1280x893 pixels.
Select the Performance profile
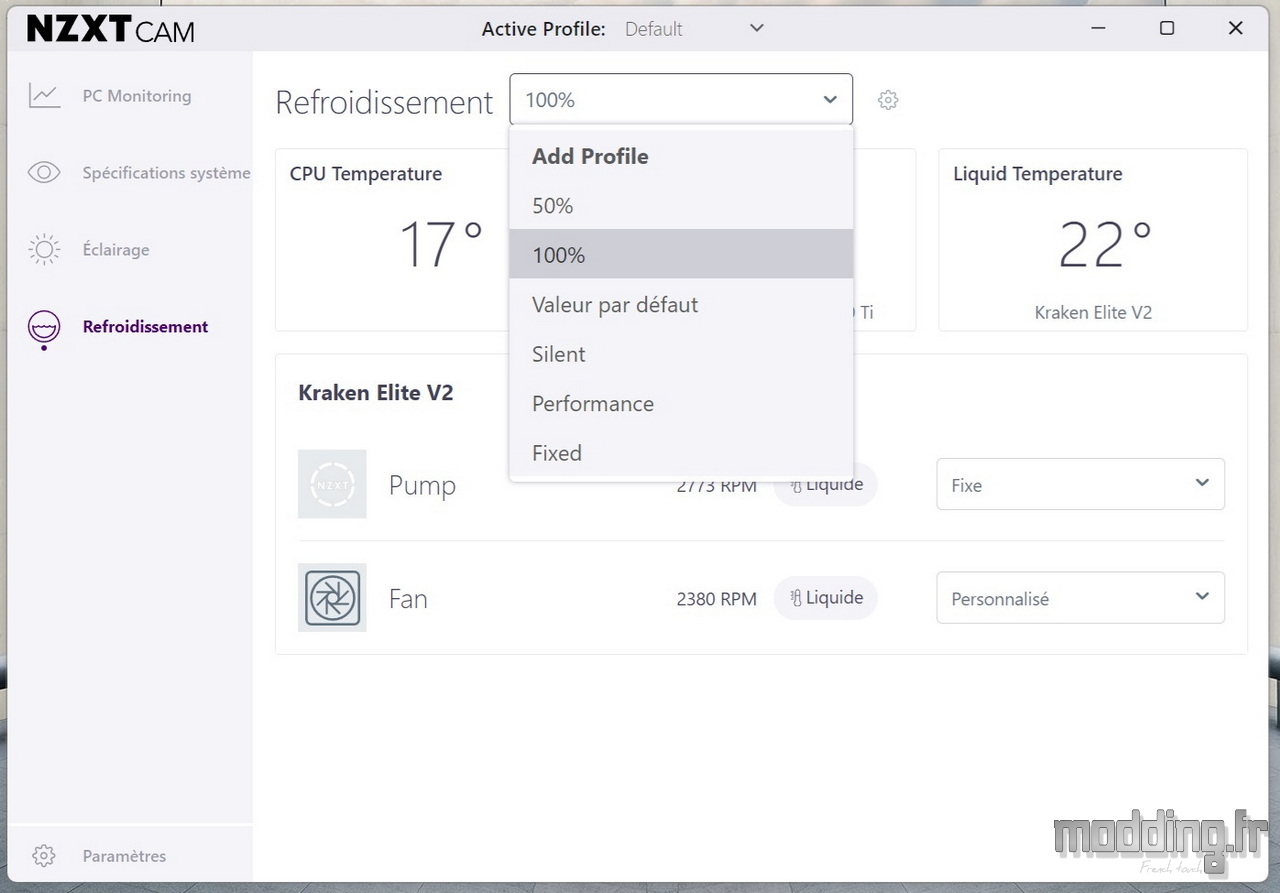point(681,403)
